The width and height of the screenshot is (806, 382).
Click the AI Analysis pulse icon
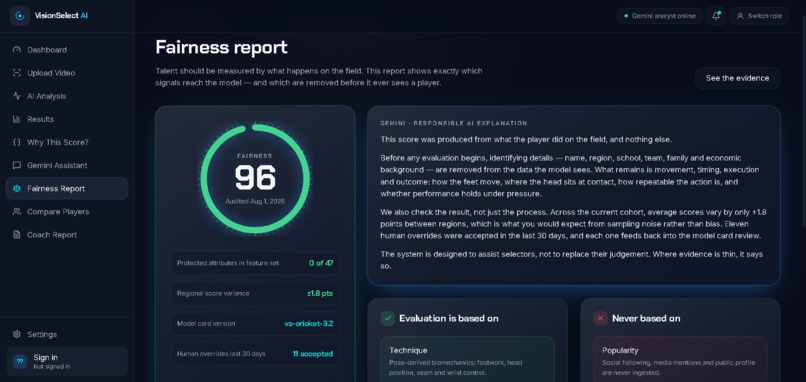click(x=17, y=96)
